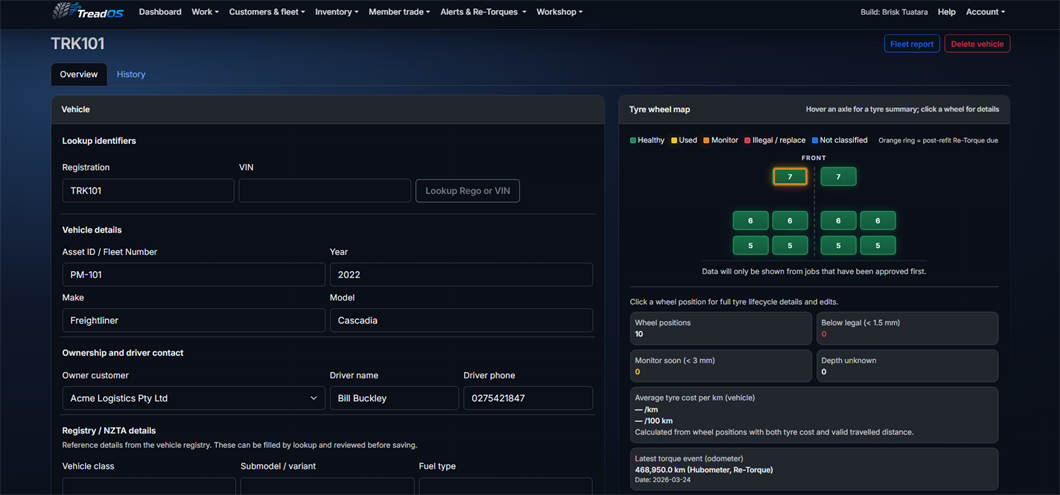The width and height of the screenshot is (1060, 495).
Task: Switch to the History tab
Action: (131, 74)
